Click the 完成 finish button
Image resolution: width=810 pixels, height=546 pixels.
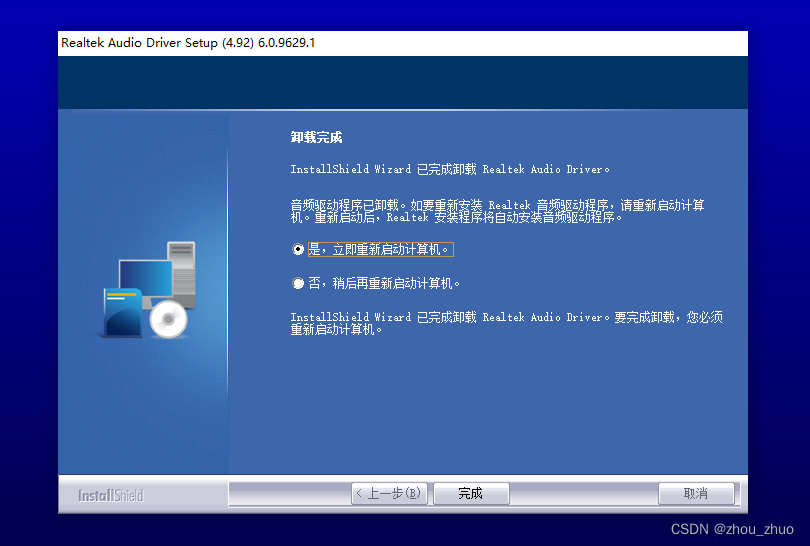click(471, 493)
